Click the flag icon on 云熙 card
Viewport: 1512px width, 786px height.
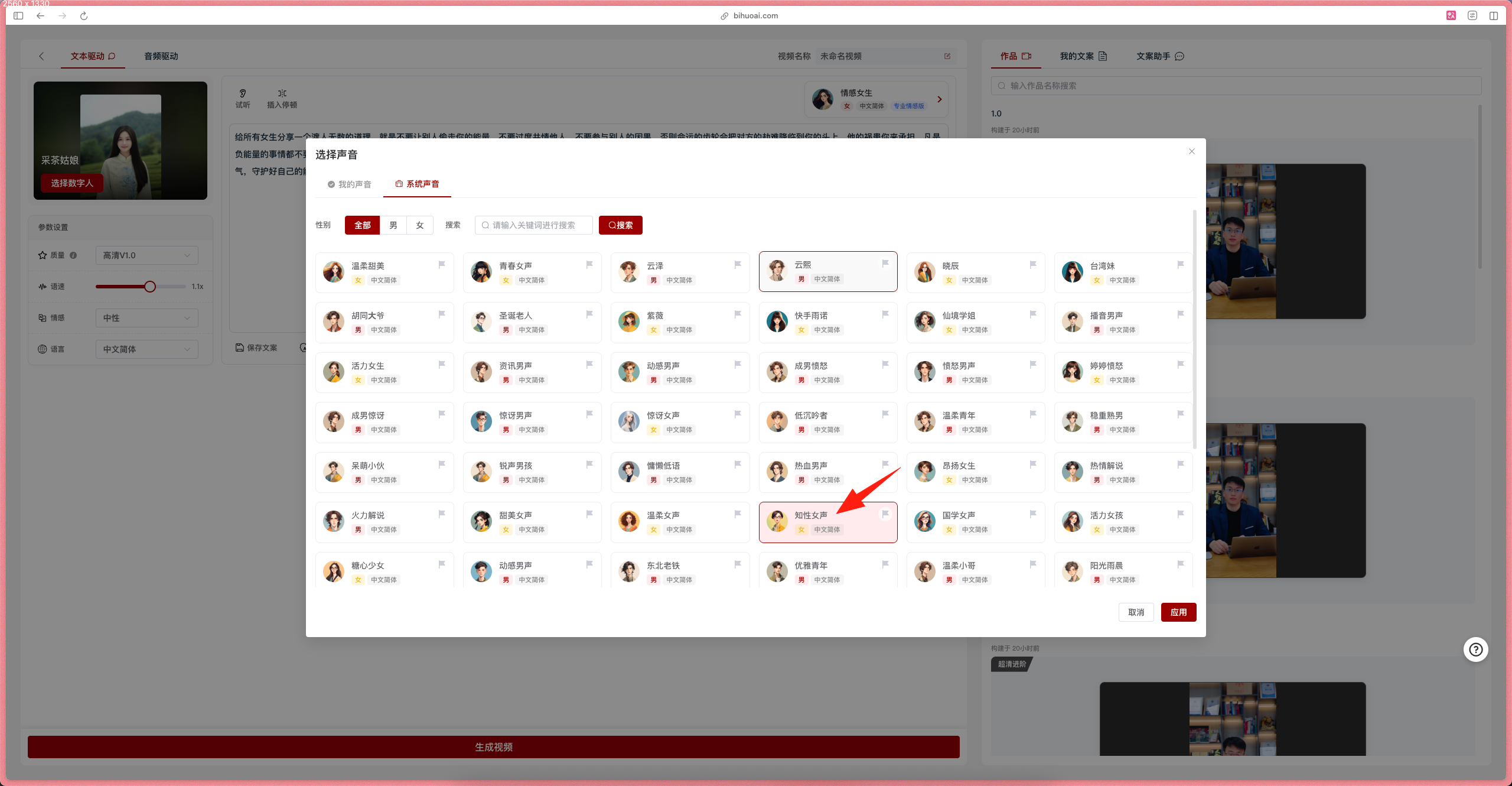pos(885,263)
